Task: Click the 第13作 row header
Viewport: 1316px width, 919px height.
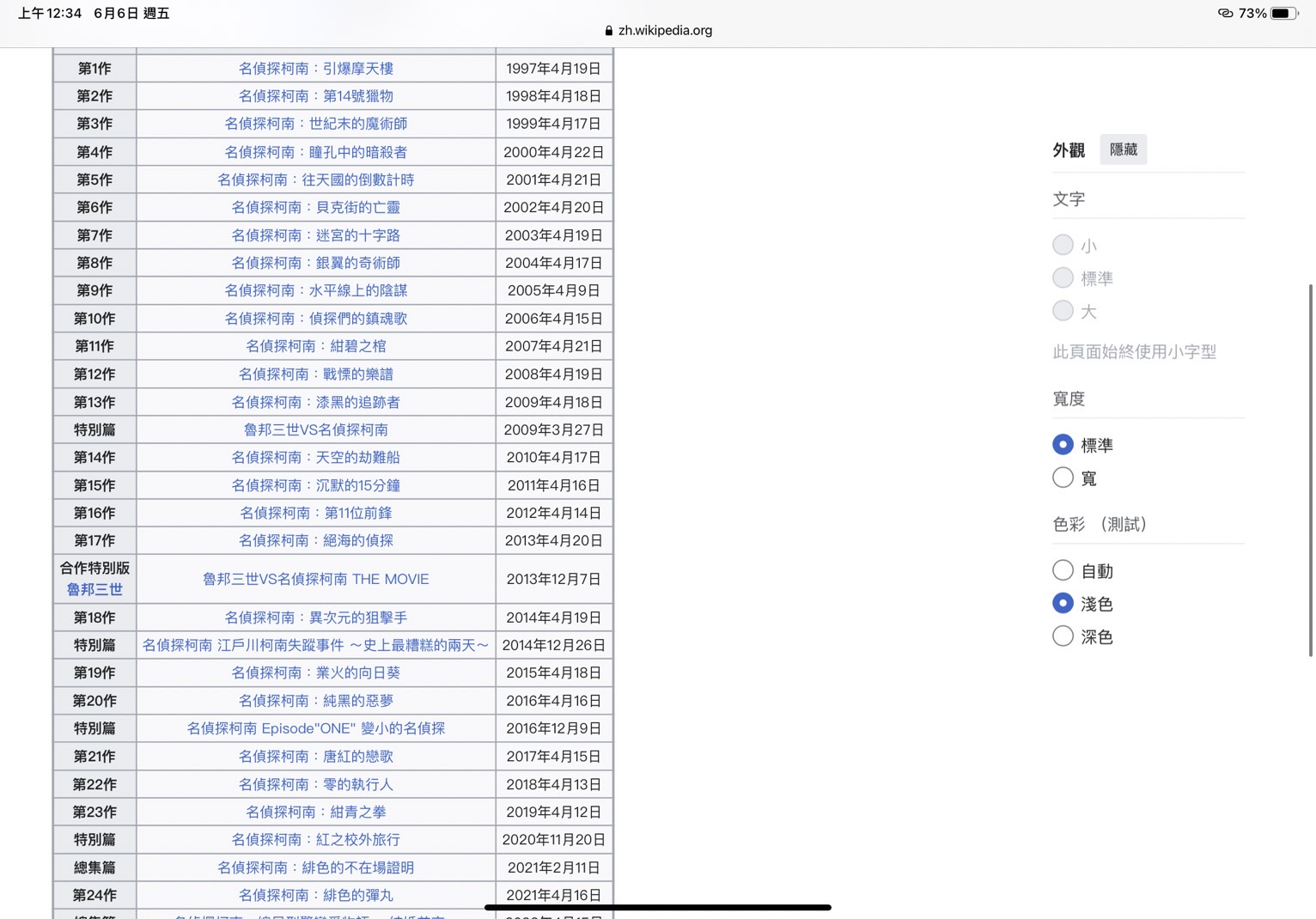Action: [x=94, y=402]
